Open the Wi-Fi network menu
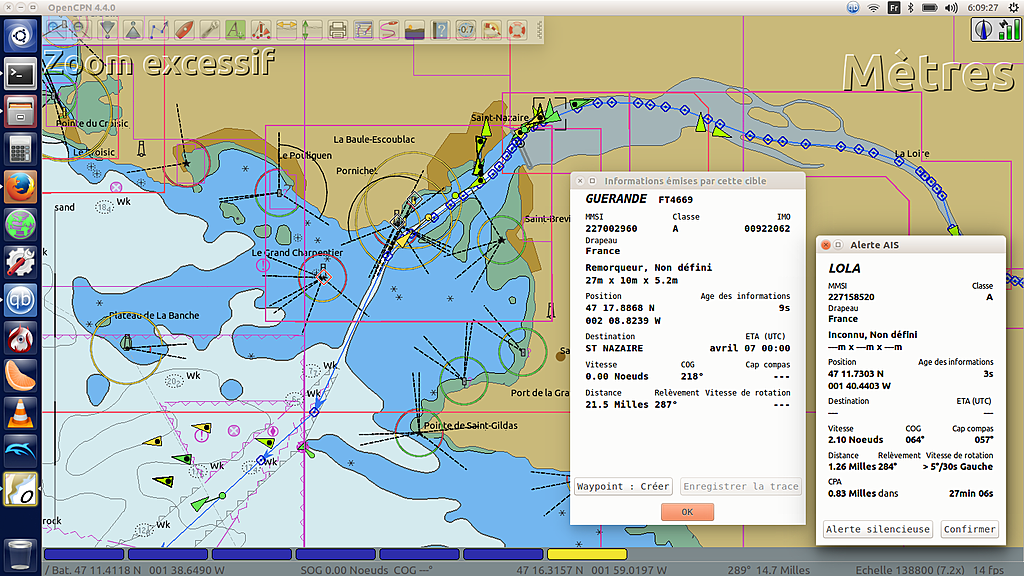This screenshot has height=576, width=1024. 873,8
